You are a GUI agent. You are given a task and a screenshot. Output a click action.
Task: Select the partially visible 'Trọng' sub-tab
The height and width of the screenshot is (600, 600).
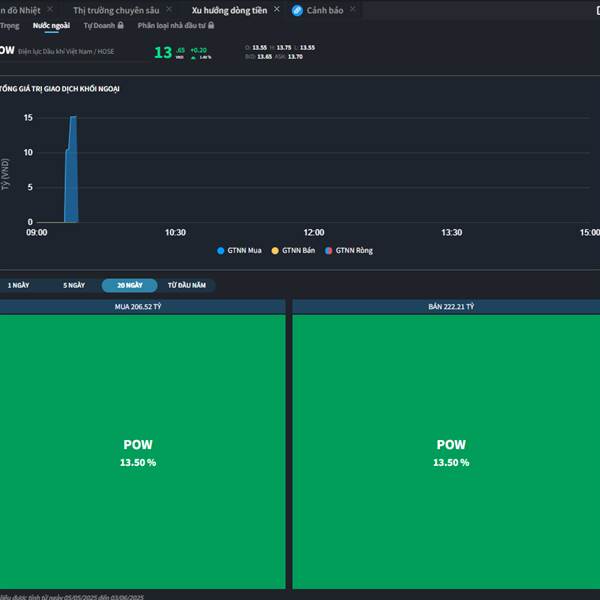coord(10,26)
